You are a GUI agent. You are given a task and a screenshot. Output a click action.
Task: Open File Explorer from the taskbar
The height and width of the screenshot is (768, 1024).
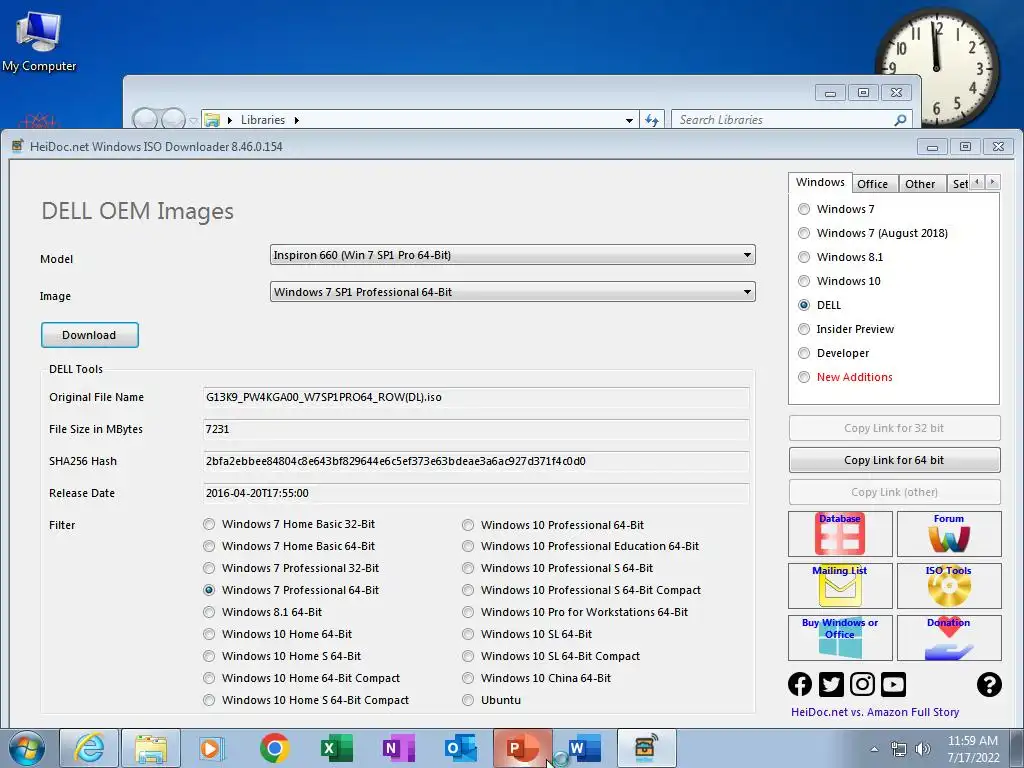coord(151,748)
